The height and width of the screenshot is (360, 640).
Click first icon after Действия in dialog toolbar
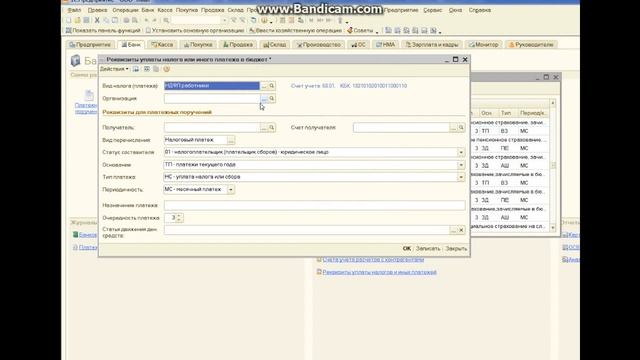[x=136, y=69]
